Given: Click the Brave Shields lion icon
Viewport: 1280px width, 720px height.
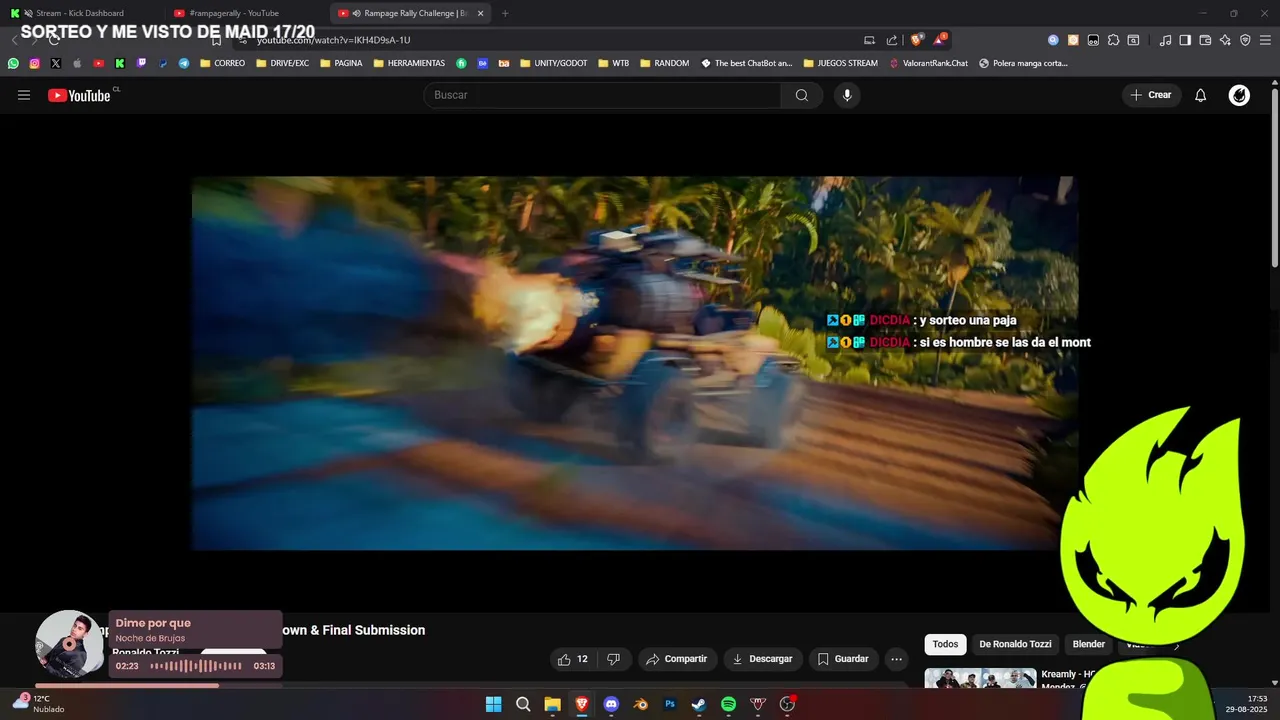Looking at the screenshot, I should tap(916, 40).
